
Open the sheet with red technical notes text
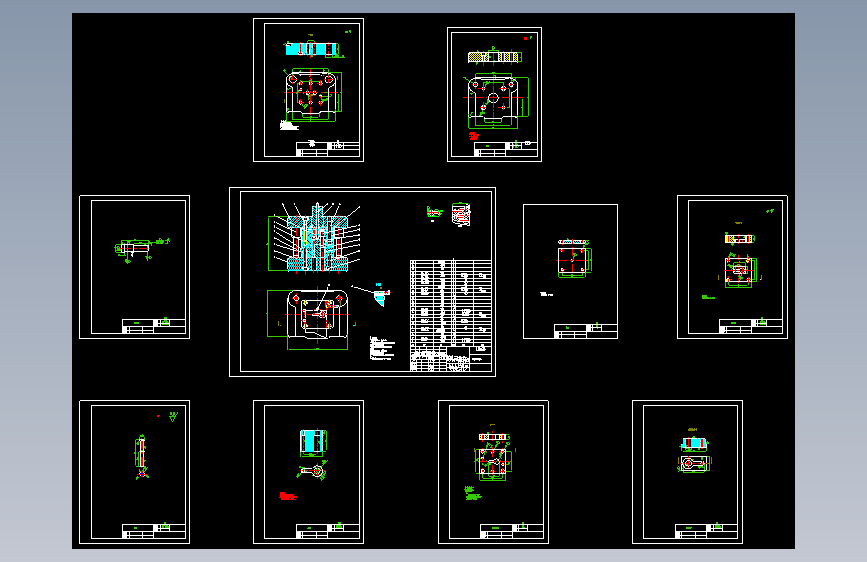pyautogui.click(x=309, y=472)
